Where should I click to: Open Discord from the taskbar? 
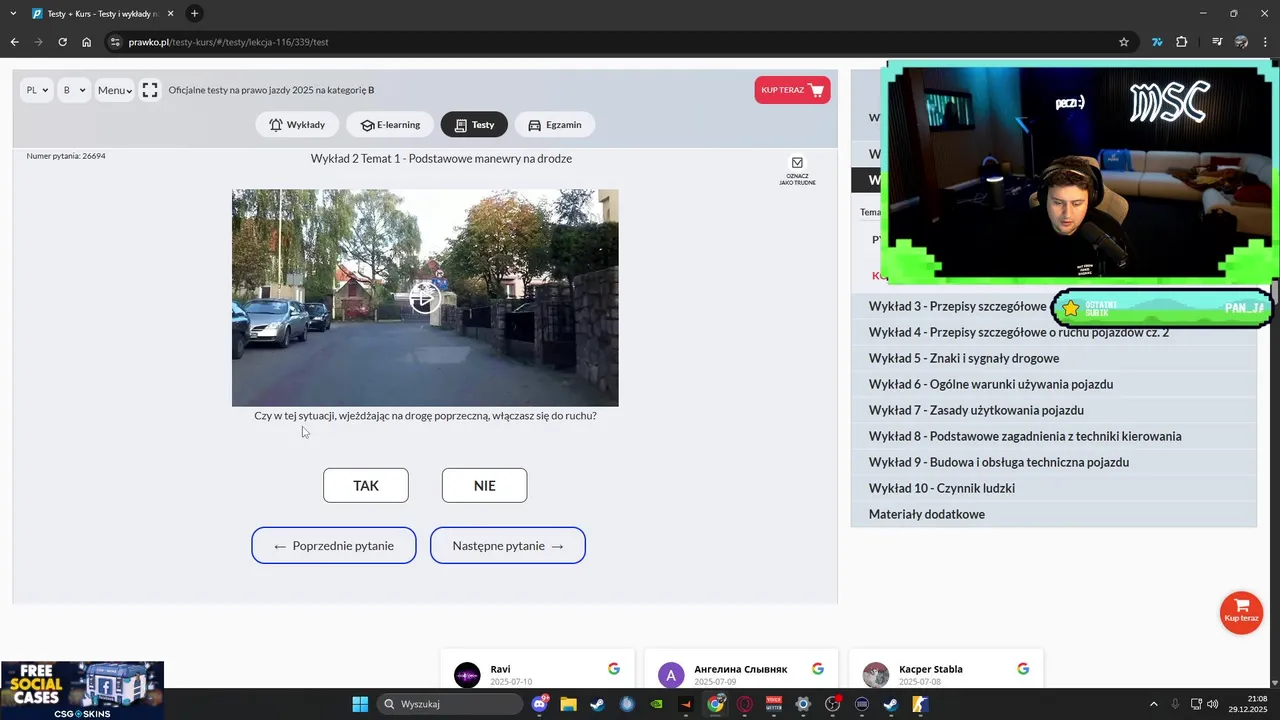click(541, 704)
